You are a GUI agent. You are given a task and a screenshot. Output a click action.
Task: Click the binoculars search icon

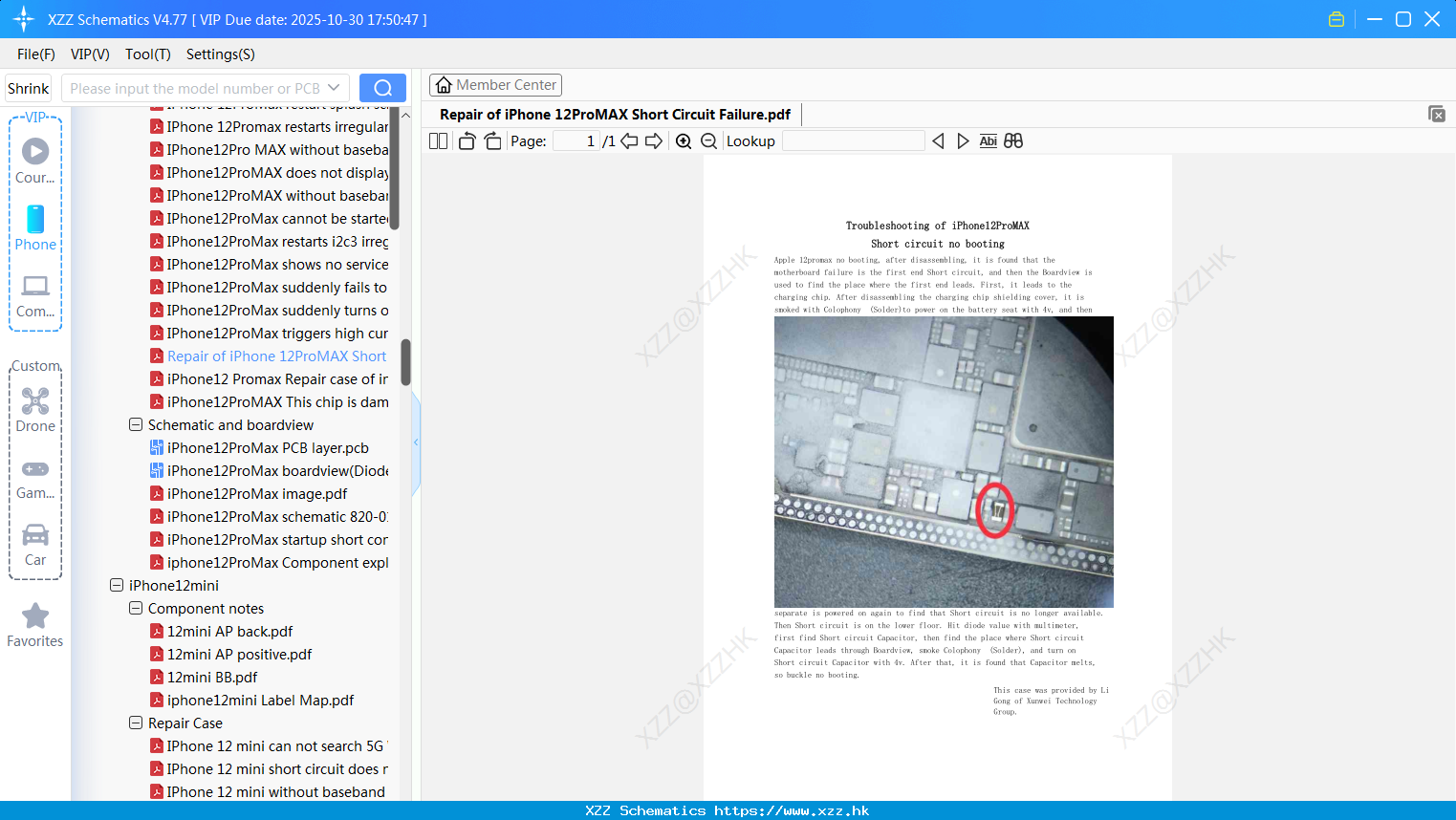point(1013,141)
